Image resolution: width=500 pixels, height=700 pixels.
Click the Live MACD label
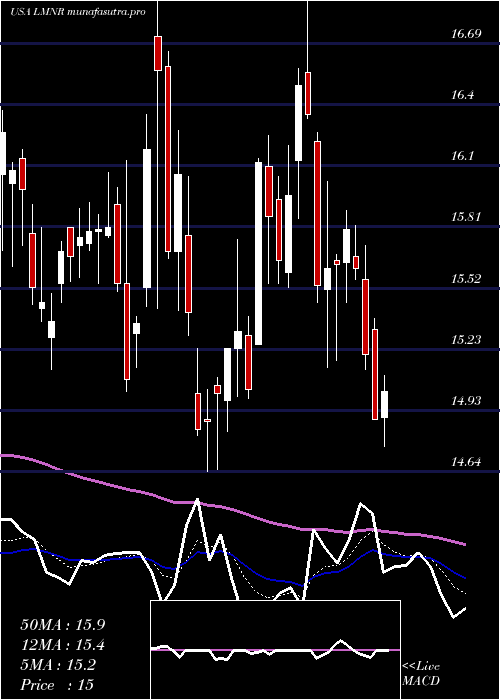(421, 674)
